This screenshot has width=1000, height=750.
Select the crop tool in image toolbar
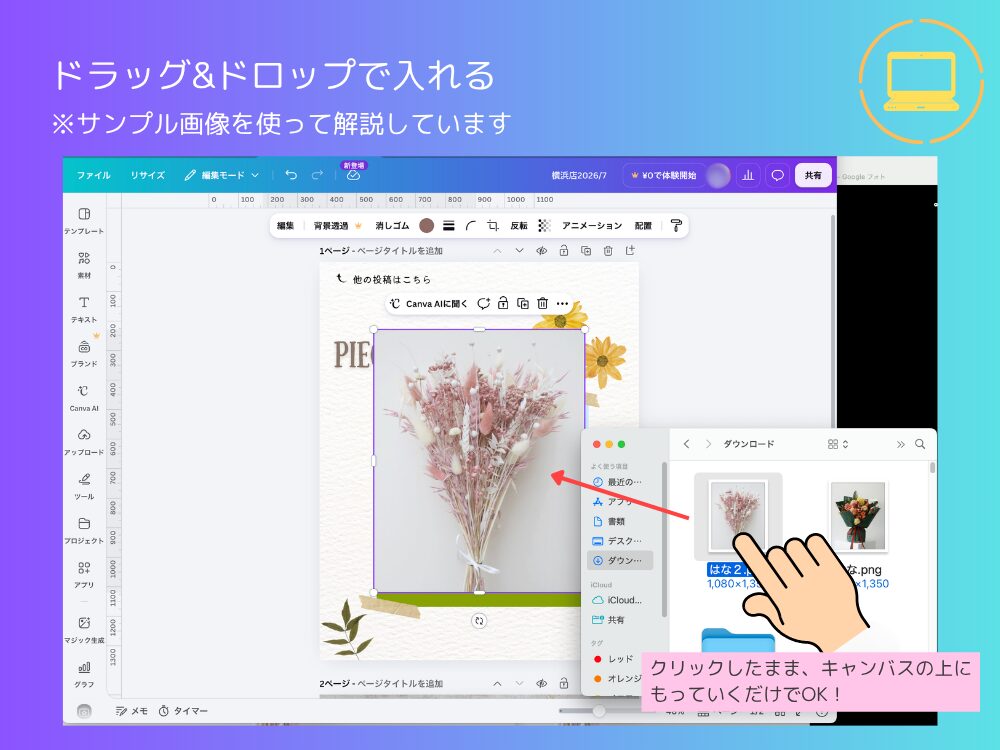coord(493,225)
